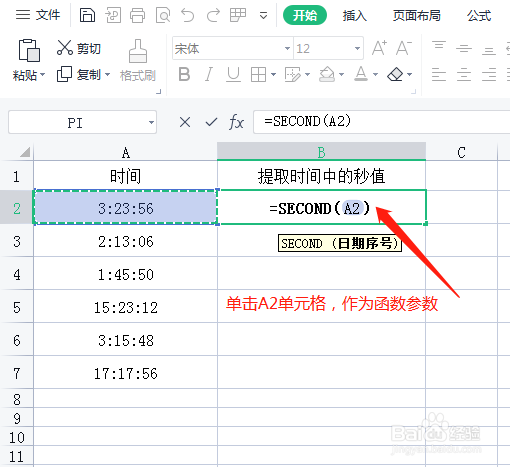Click cell with 3:23:56
The width and height of the screenshot is (510, 467).
[126, 208]
